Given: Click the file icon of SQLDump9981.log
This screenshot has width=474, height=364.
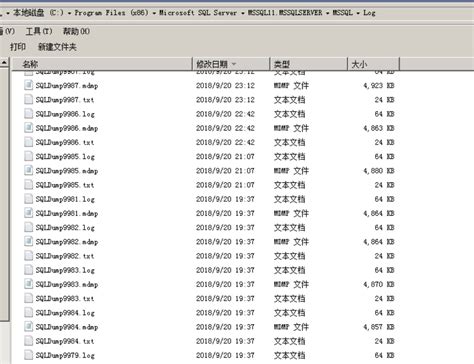Looking at the screenshot, I should coord(29,199).
